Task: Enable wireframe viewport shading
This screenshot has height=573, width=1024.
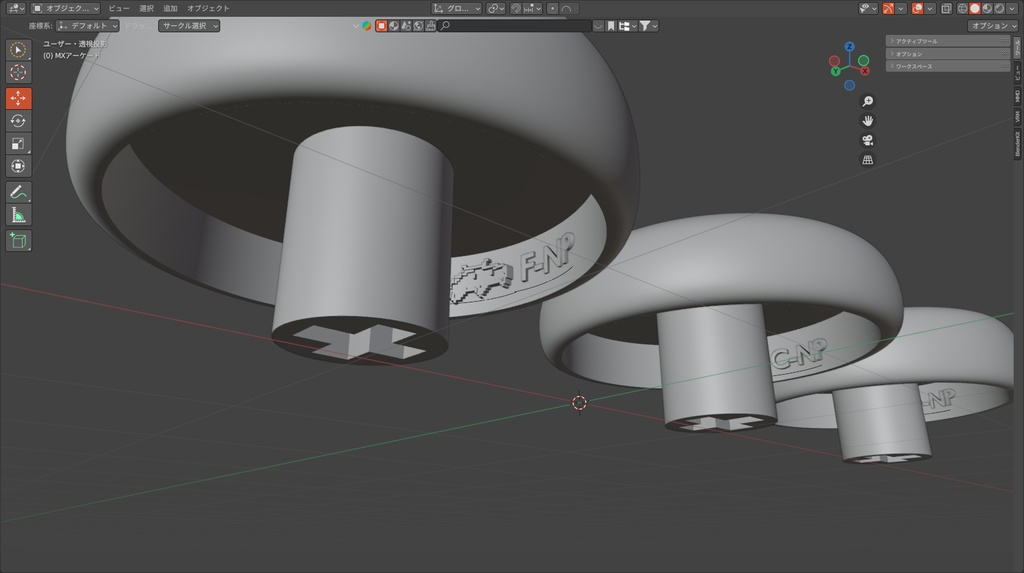Action: (x=963, y=8)
